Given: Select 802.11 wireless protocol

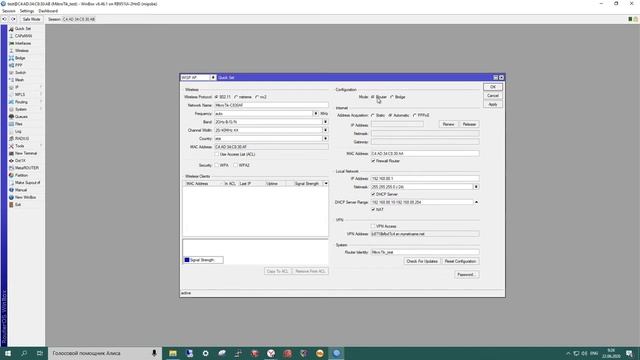Looking at the screenshot, I should click(x=216, y=97).
